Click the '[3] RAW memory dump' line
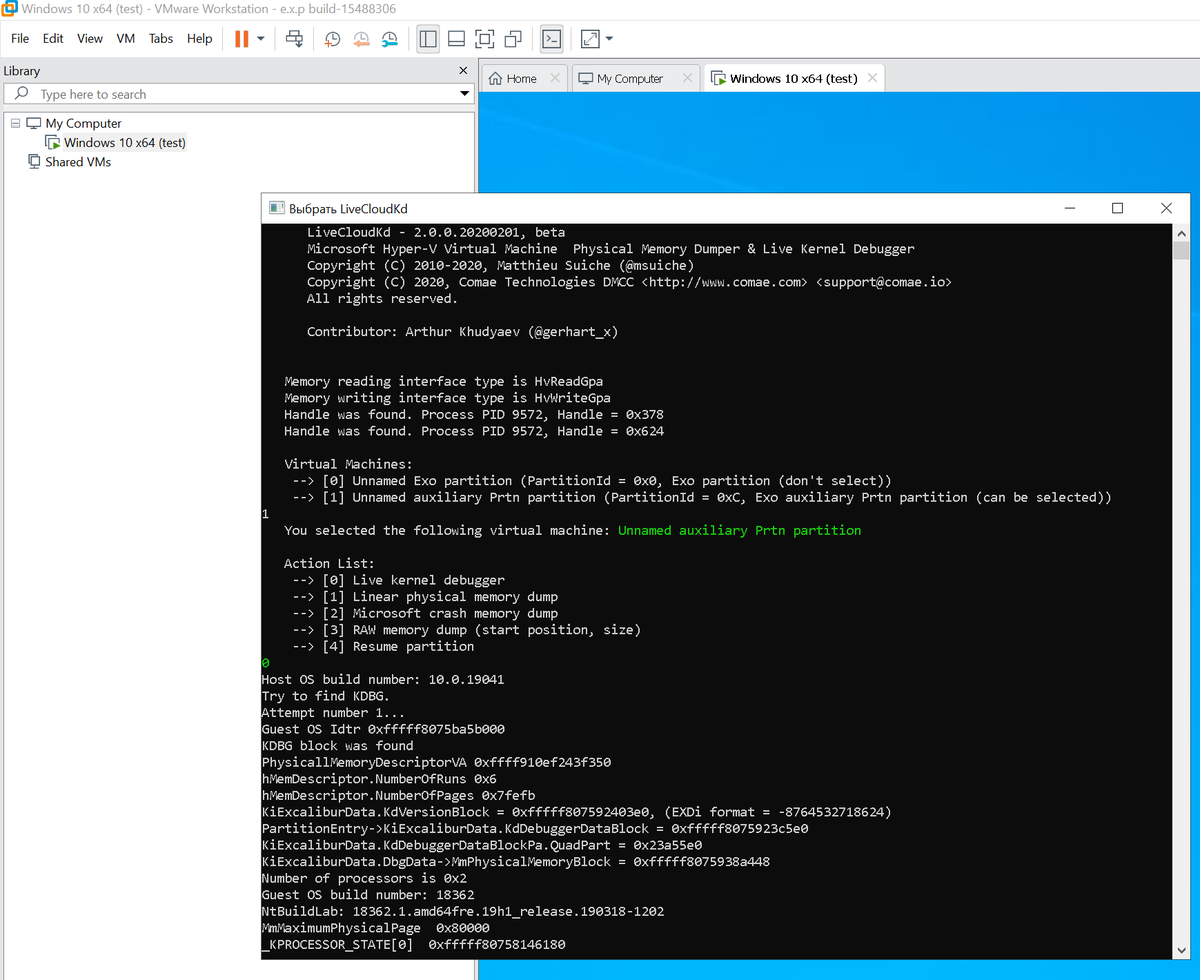This screenshot has height=980, width=1200. click(467, 630)
